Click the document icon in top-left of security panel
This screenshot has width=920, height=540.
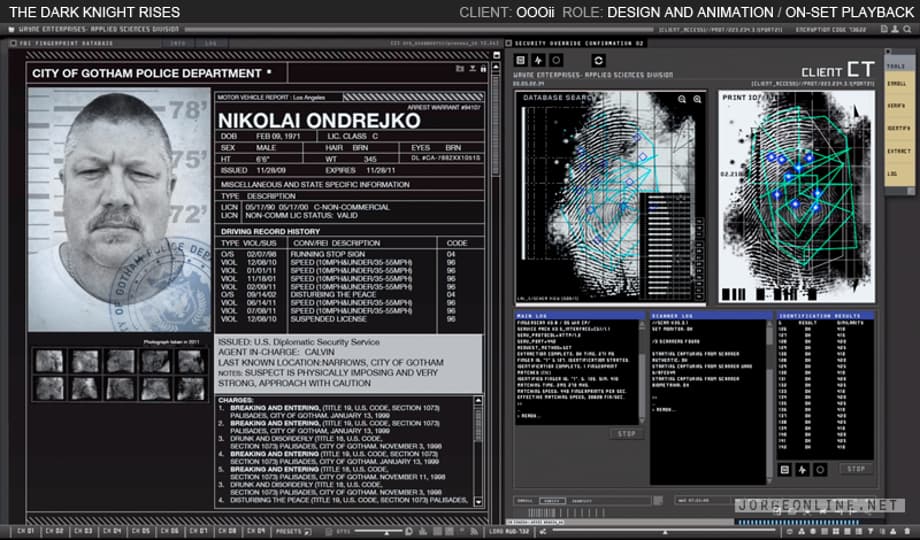click(x=522, y=61)
